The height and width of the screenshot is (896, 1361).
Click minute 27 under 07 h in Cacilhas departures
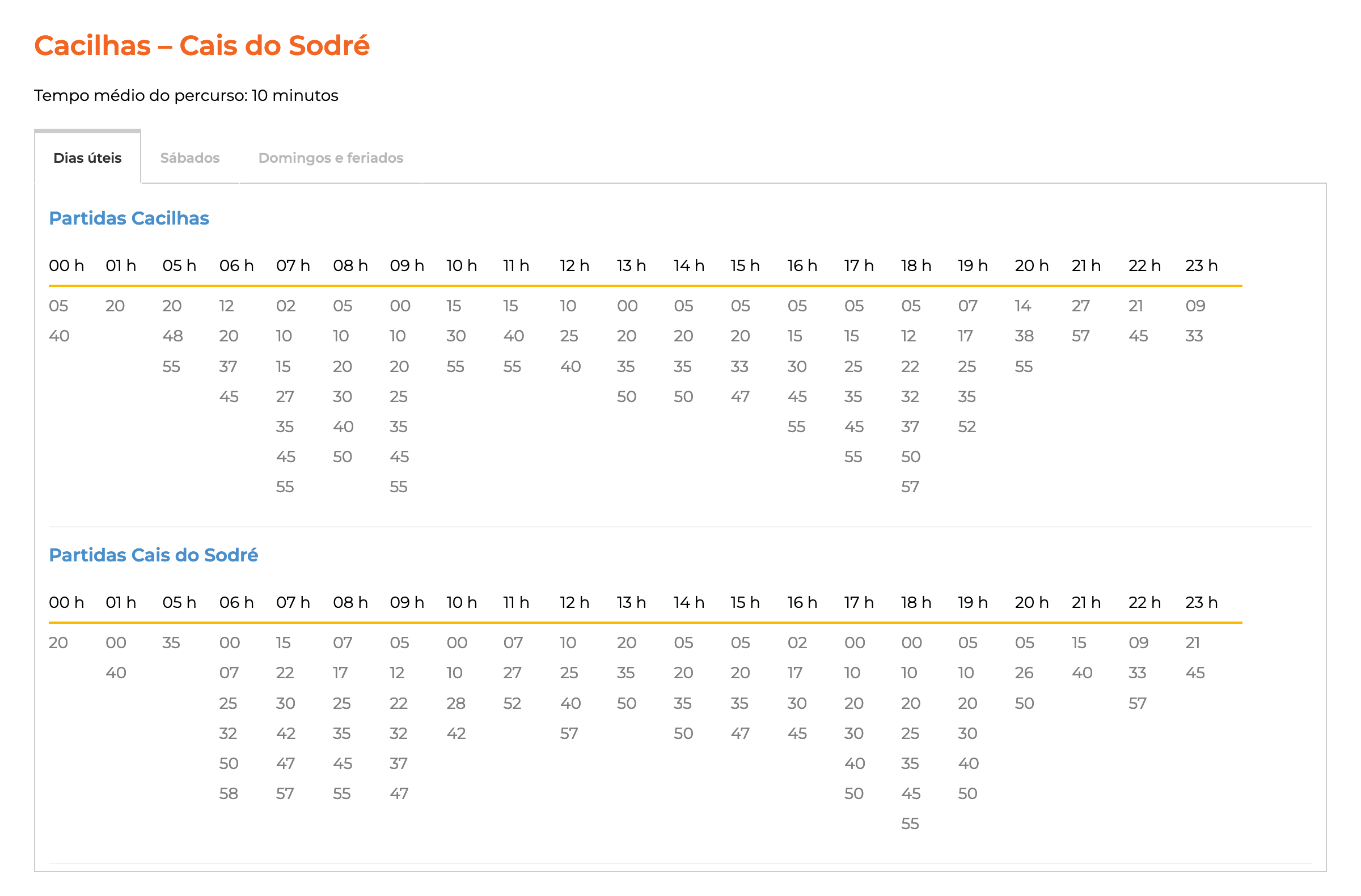point(285,397)
